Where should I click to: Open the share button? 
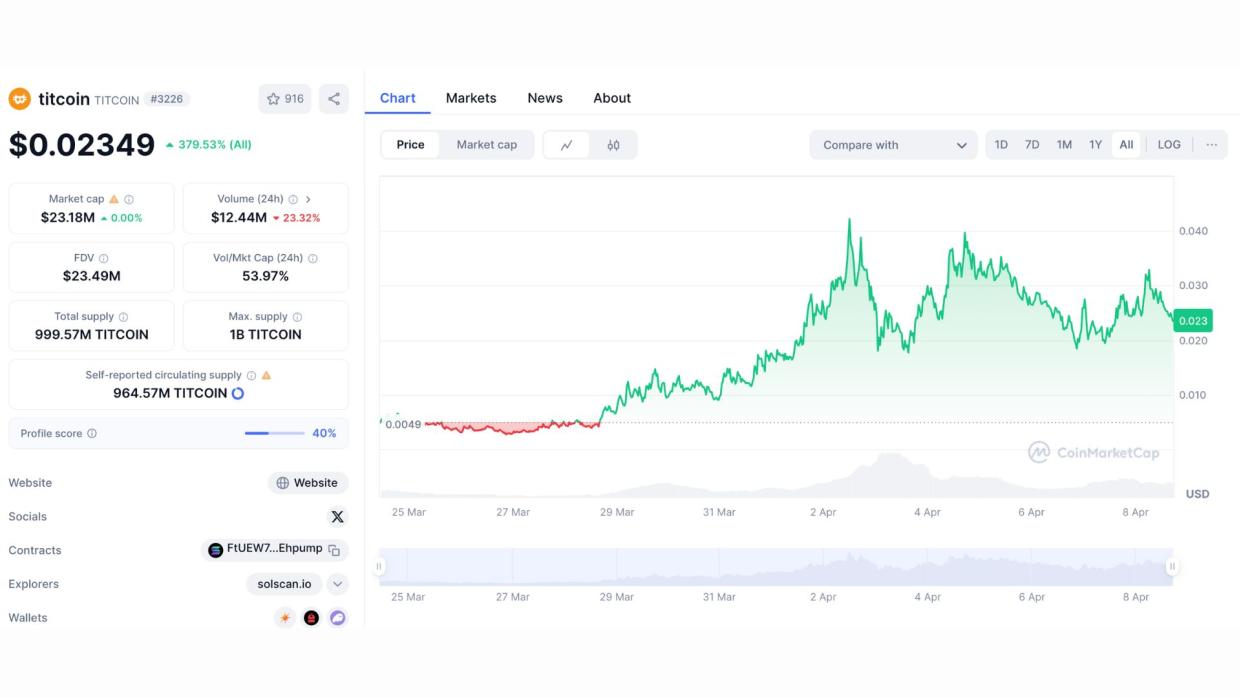(334, 99)
